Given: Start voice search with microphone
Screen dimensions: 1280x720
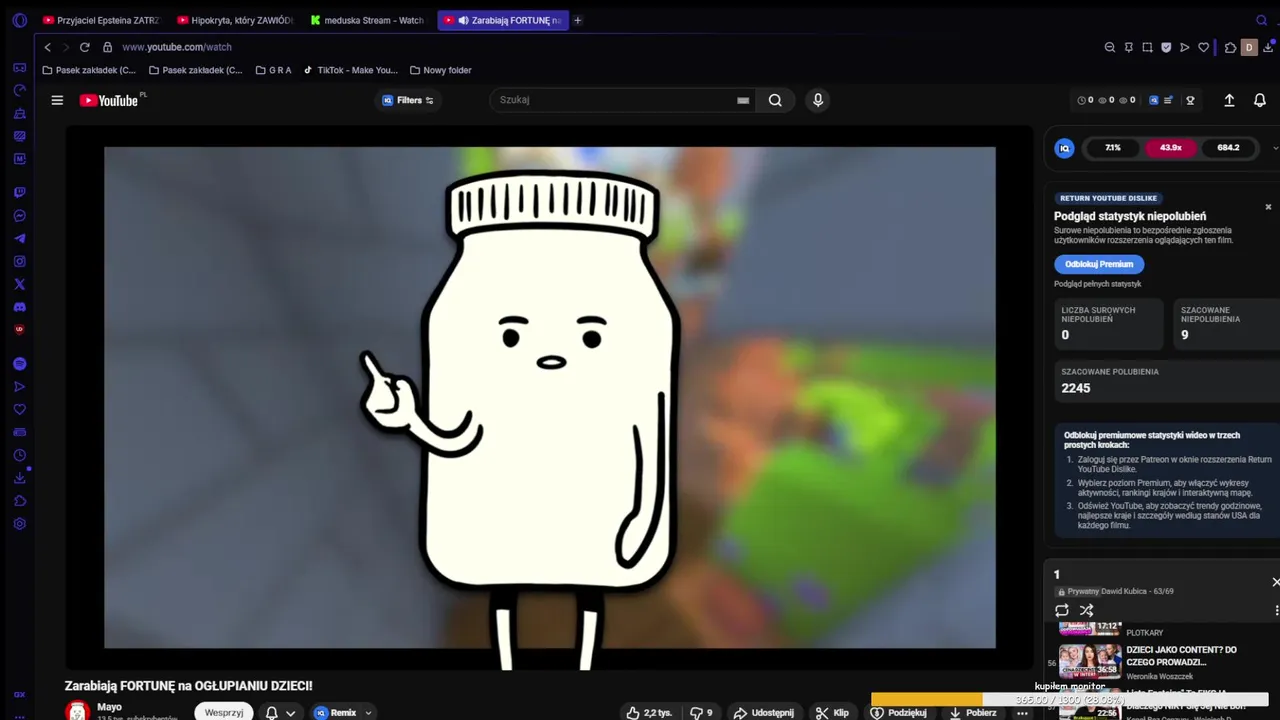Looking at the screenshot, I should pos(818,100).
